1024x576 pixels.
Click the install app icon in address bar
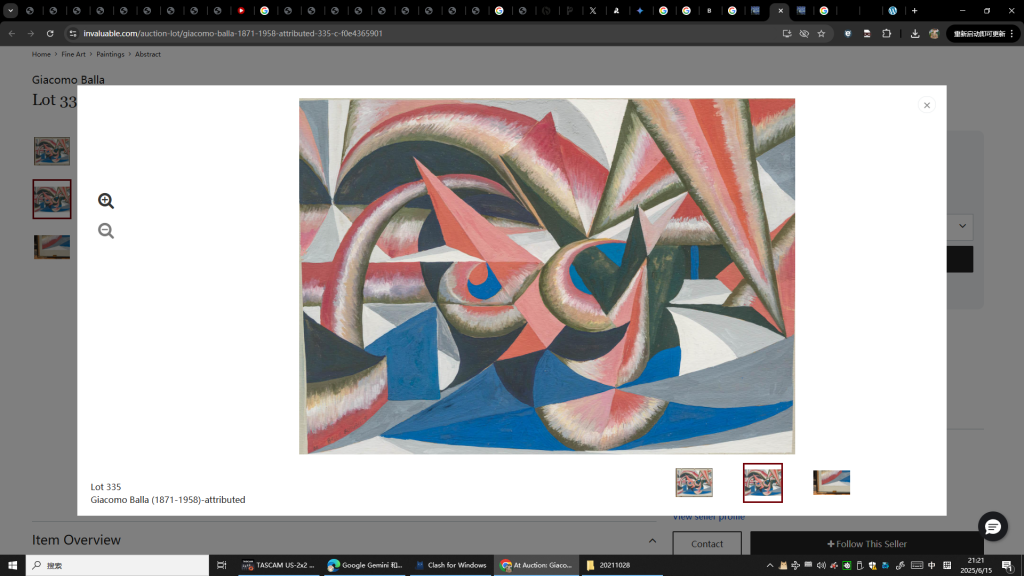pyautogui.click(x=787, y=33)
